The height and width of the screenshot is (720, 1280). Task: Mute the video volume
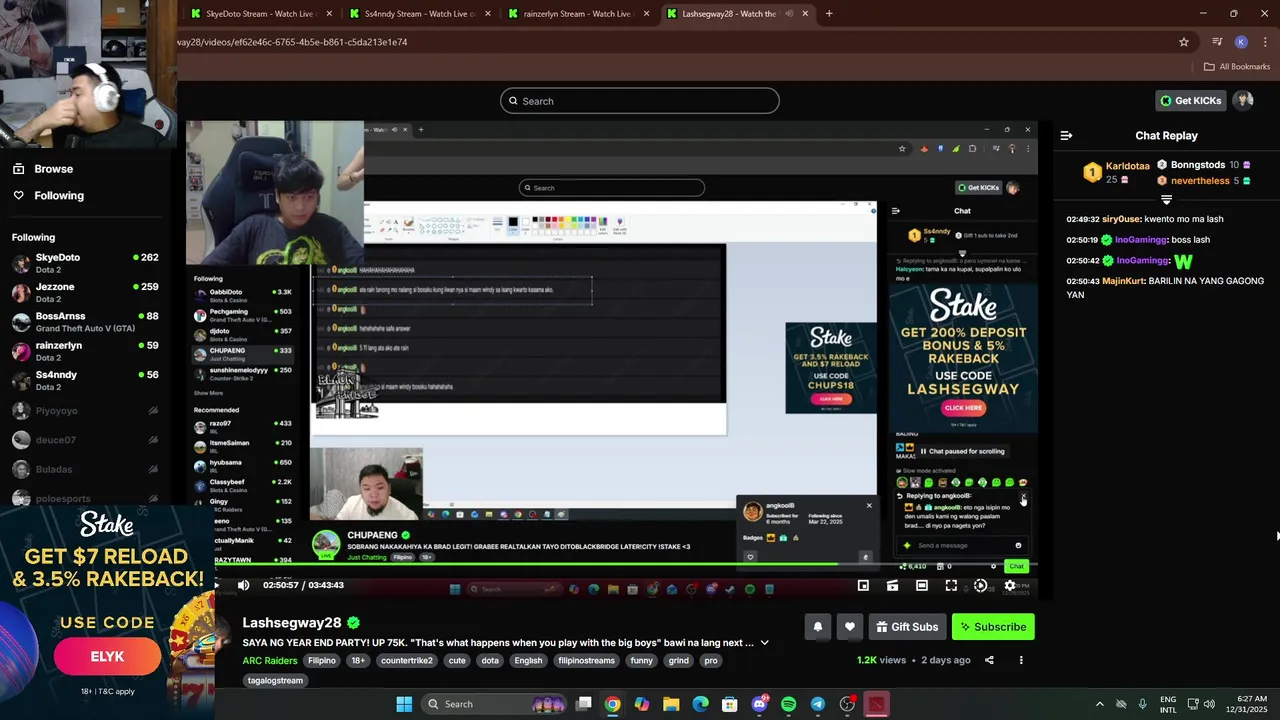pos(243,585)
